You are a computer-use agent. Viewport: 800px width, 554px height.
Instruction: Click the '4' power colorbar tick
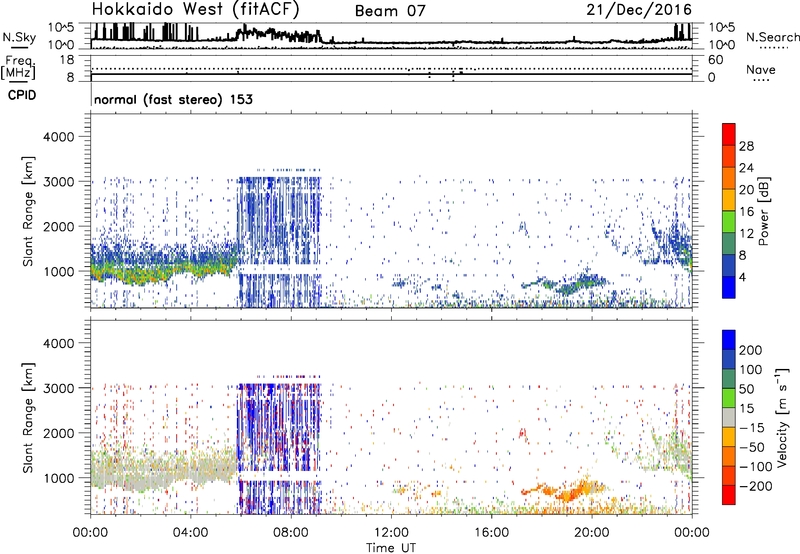[742, 277]
